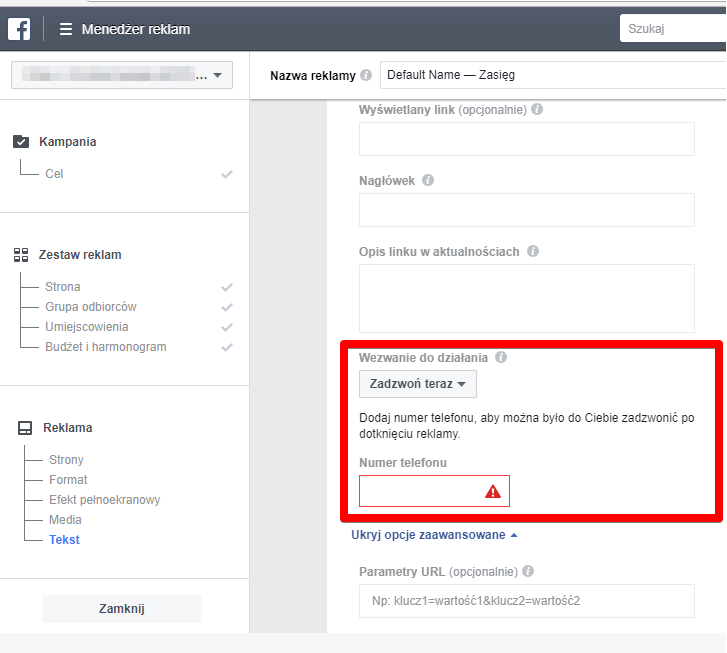This screenshot has height=653, width=727.
Task: Go to Strona under Zestaw reklam
Action: [63, 287]
